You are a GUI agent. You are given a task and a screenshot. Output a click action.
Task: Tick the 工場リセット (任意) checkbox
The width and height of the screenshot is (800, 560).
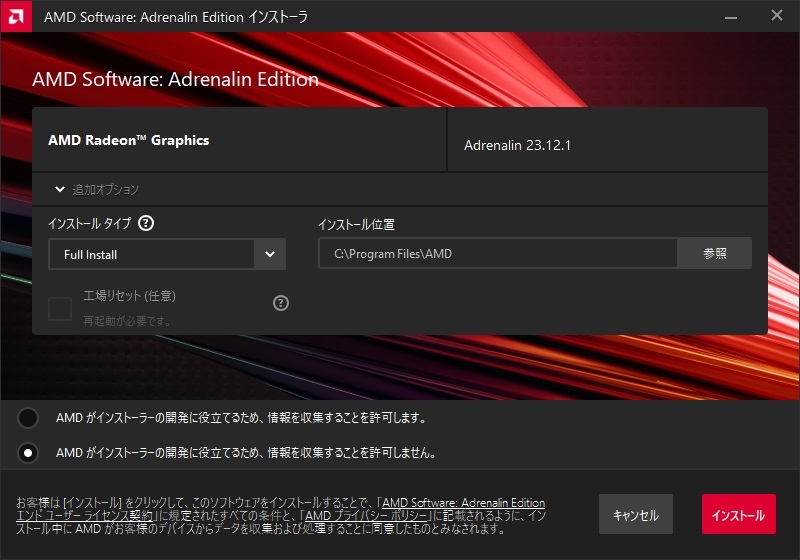coord(60,308)
